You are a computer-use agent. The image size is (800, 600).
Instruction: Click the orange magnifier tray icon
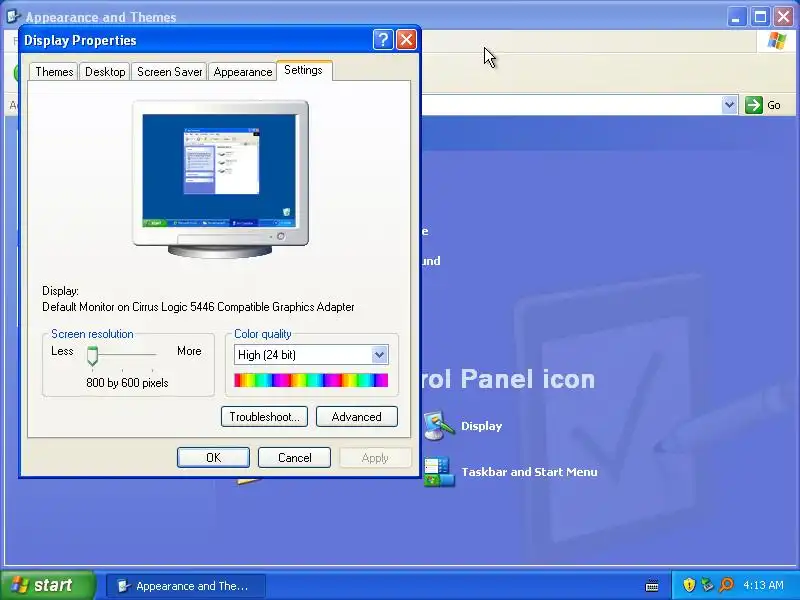(726, 585)
